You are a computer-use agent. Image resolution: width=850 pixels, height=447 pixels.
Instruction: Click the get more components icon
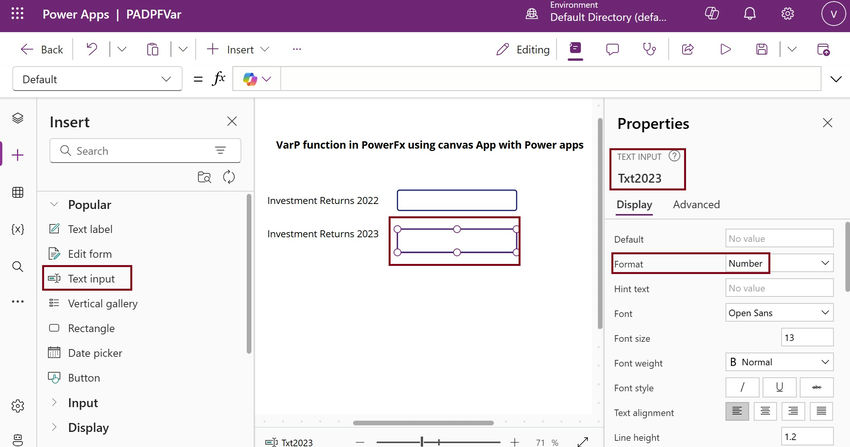click(x=204, y=177)
